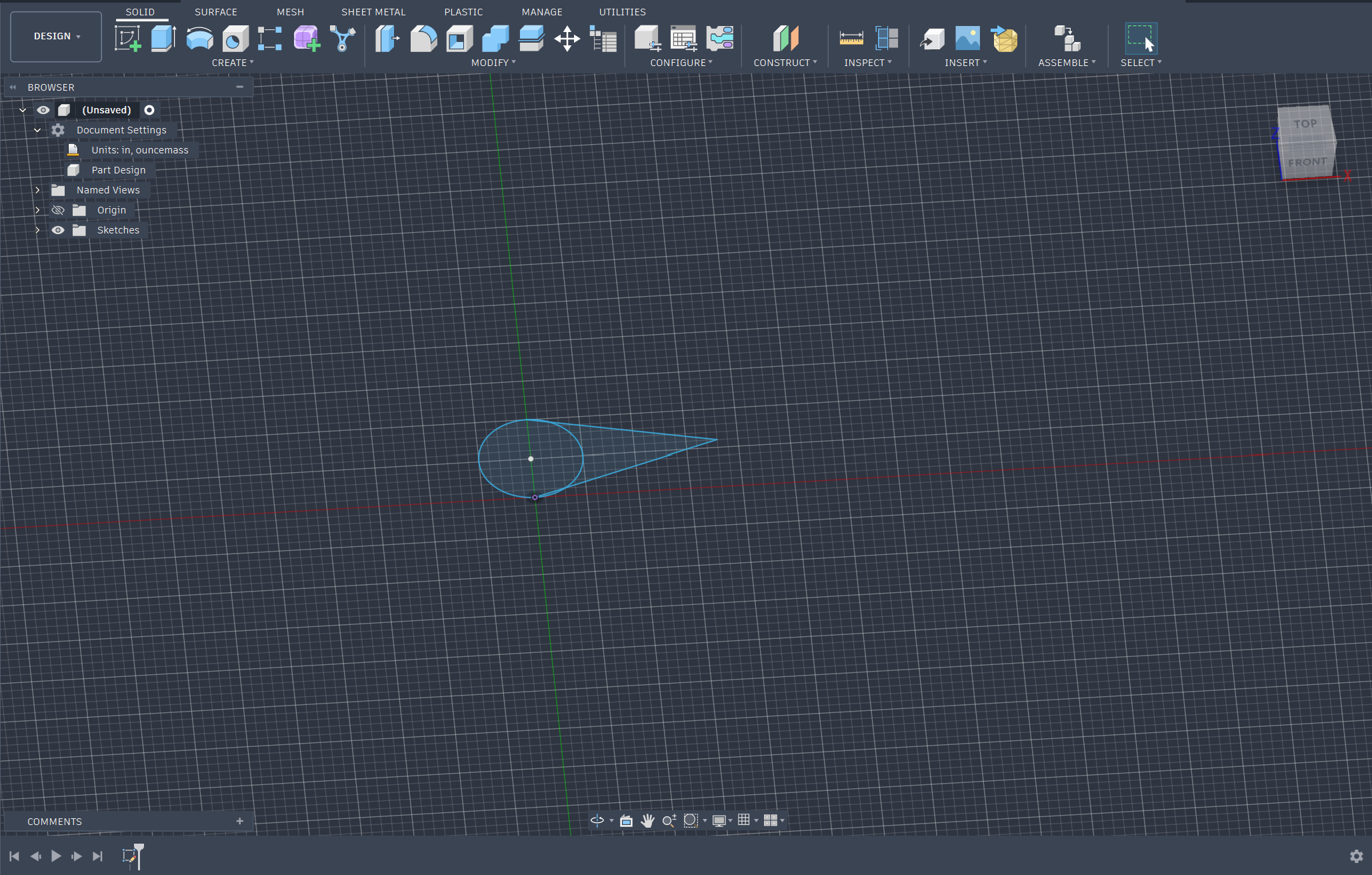Image resolution: width=1372 pixels, height=875 pixels.
Task: Open the ASSEMBLE dropdown menu
Action: (x=1067, y=63)
